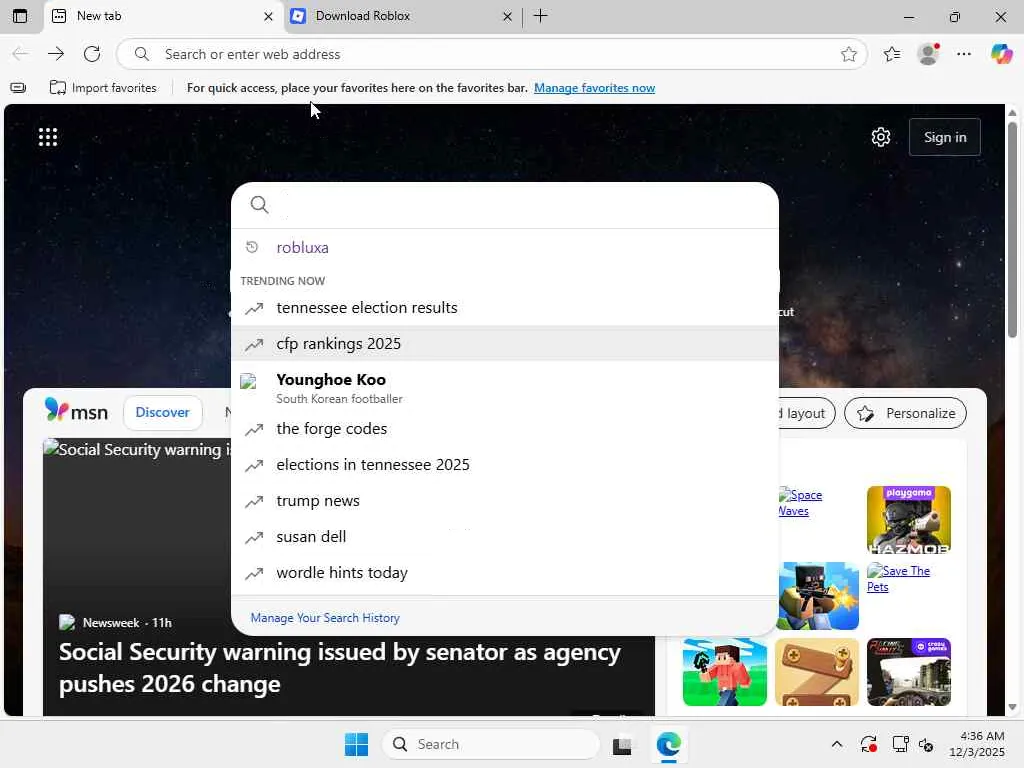Pick the trump news suggestion
1024x768 pixels.
pos(505,501)
